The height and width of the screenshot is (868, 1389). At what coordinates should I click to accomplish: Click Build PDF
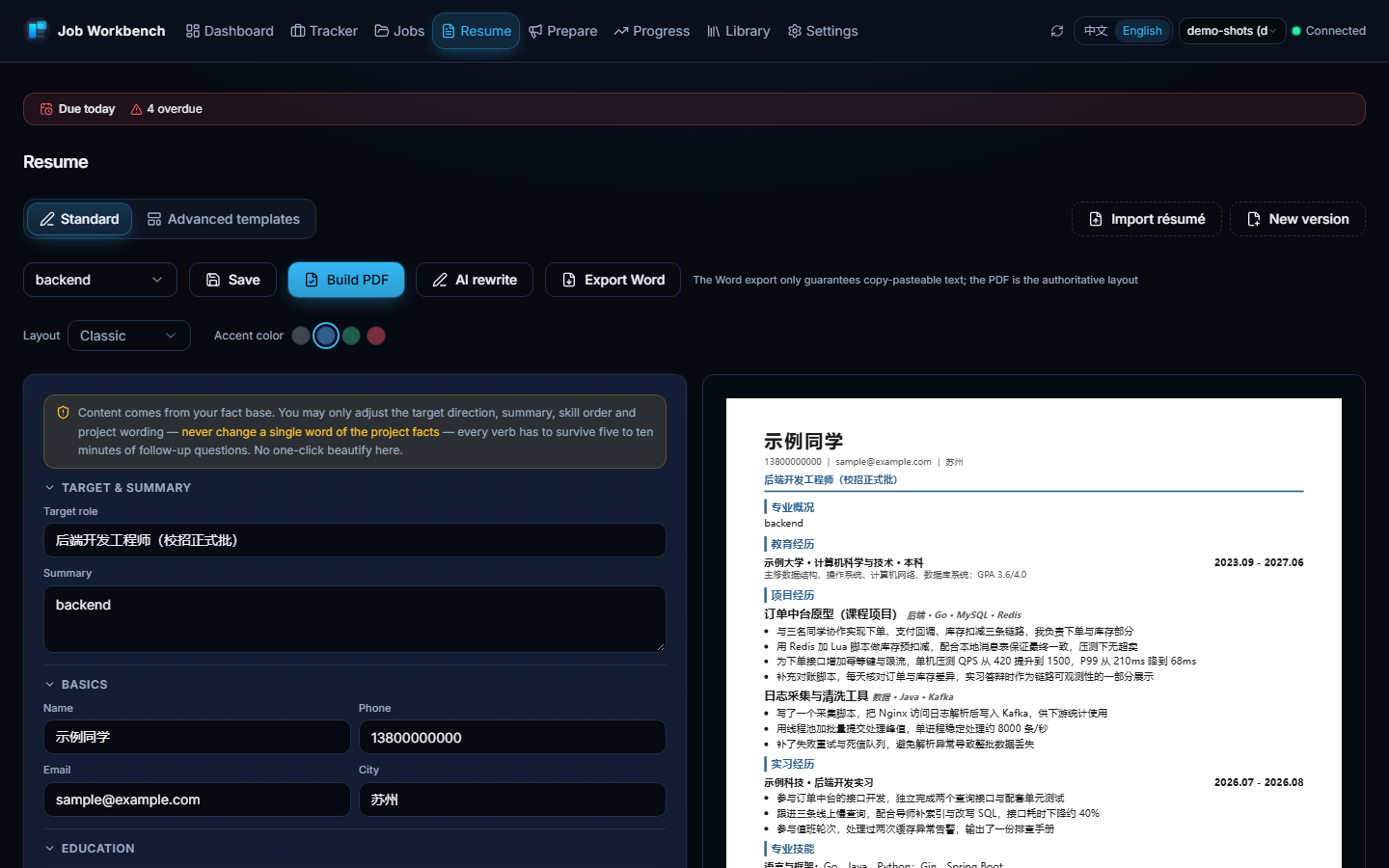(346, 280)
